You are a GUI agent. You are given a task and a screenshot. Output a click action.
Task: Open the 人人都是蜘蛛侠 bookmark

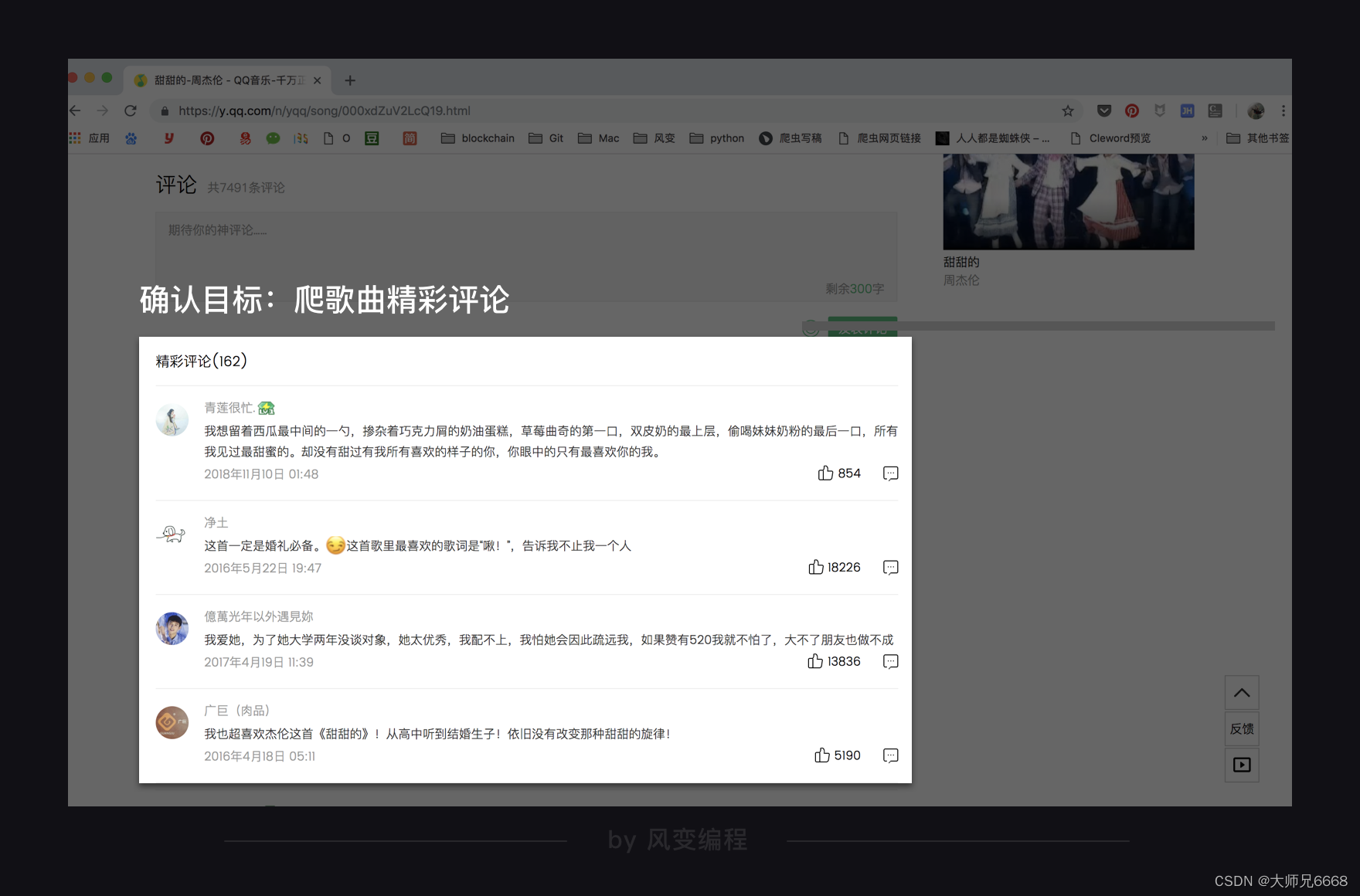pos(993,138)
